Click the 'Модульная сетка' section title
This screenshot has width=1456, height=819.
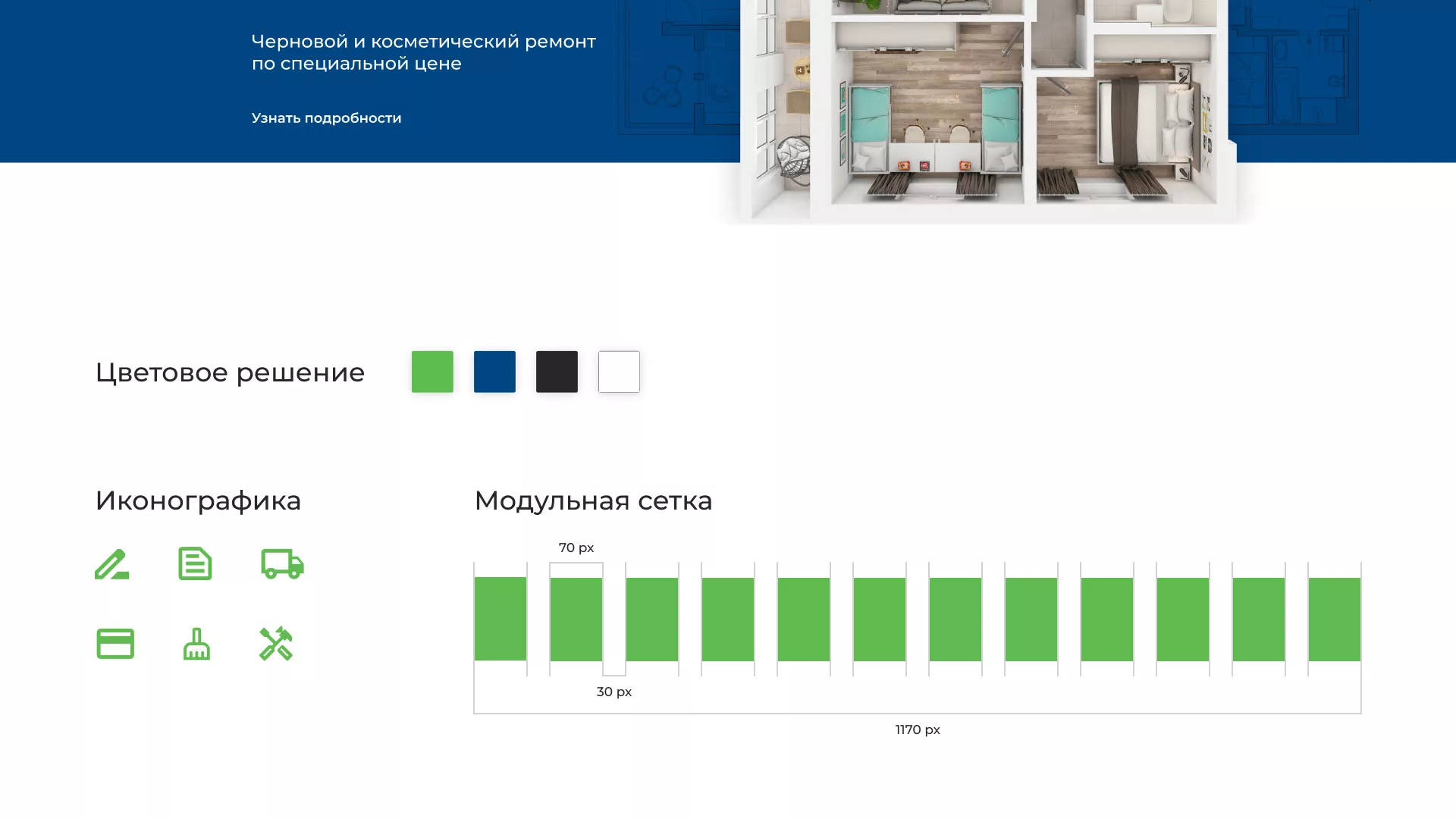593,500
